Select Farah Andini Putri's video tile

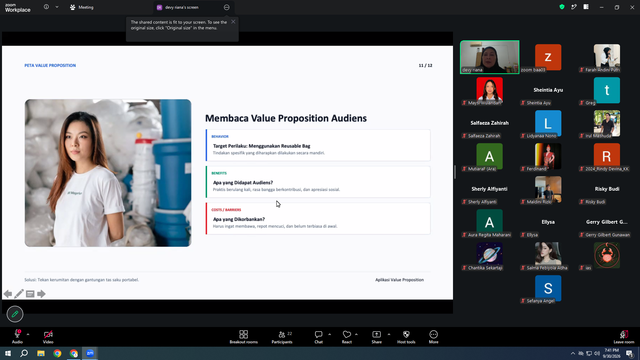(x=607, y=58)
